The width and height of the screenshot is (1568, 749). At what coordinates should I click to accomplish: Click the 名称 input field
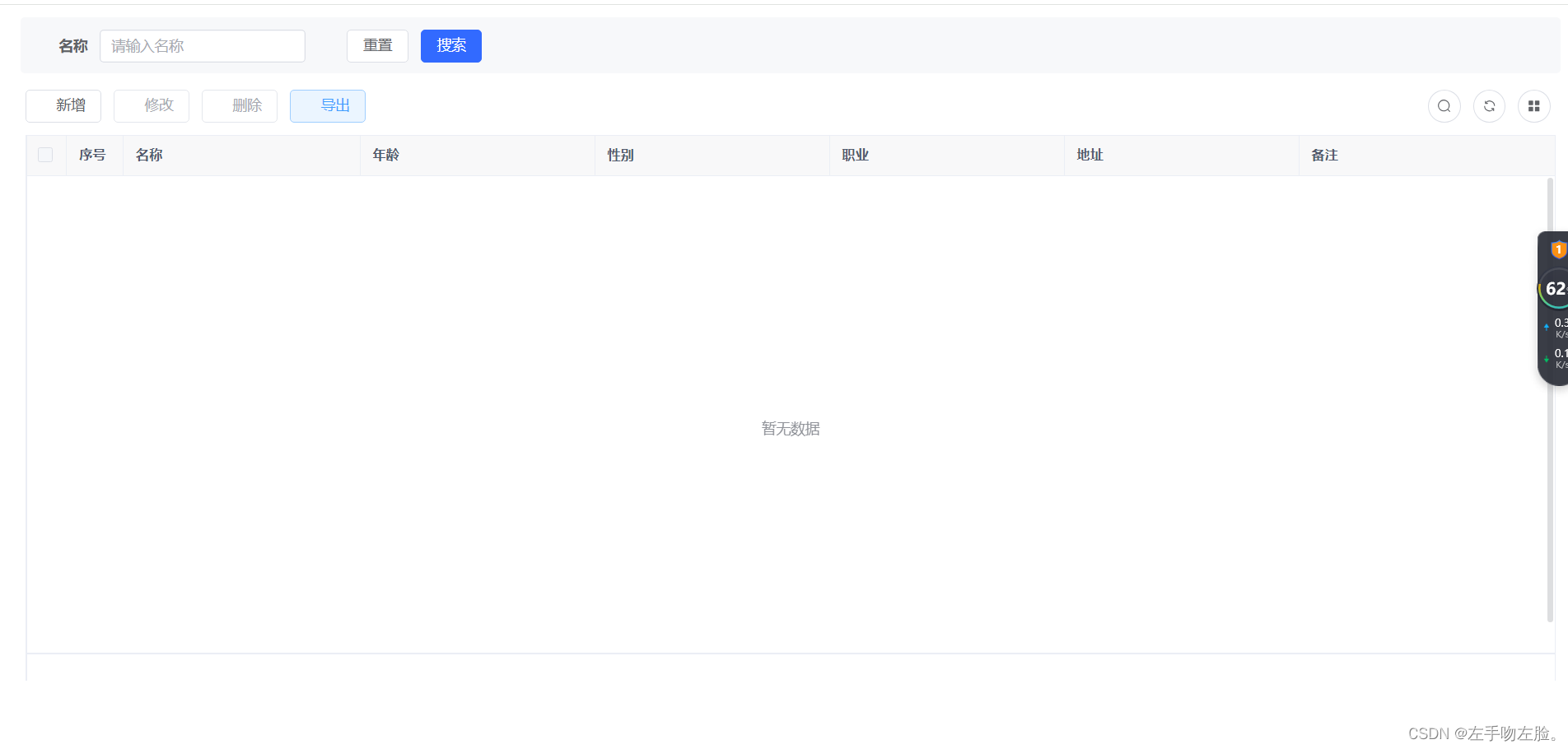(x=203, y=46)
